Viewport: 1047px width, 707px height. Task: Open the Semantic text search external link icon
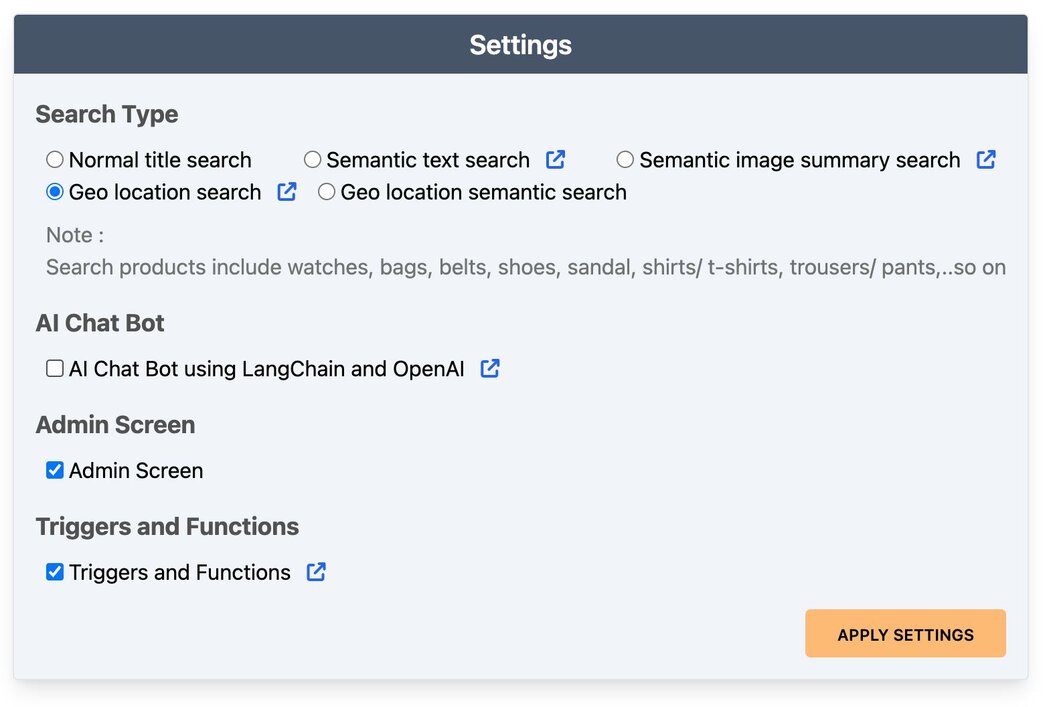coord(556,159)
